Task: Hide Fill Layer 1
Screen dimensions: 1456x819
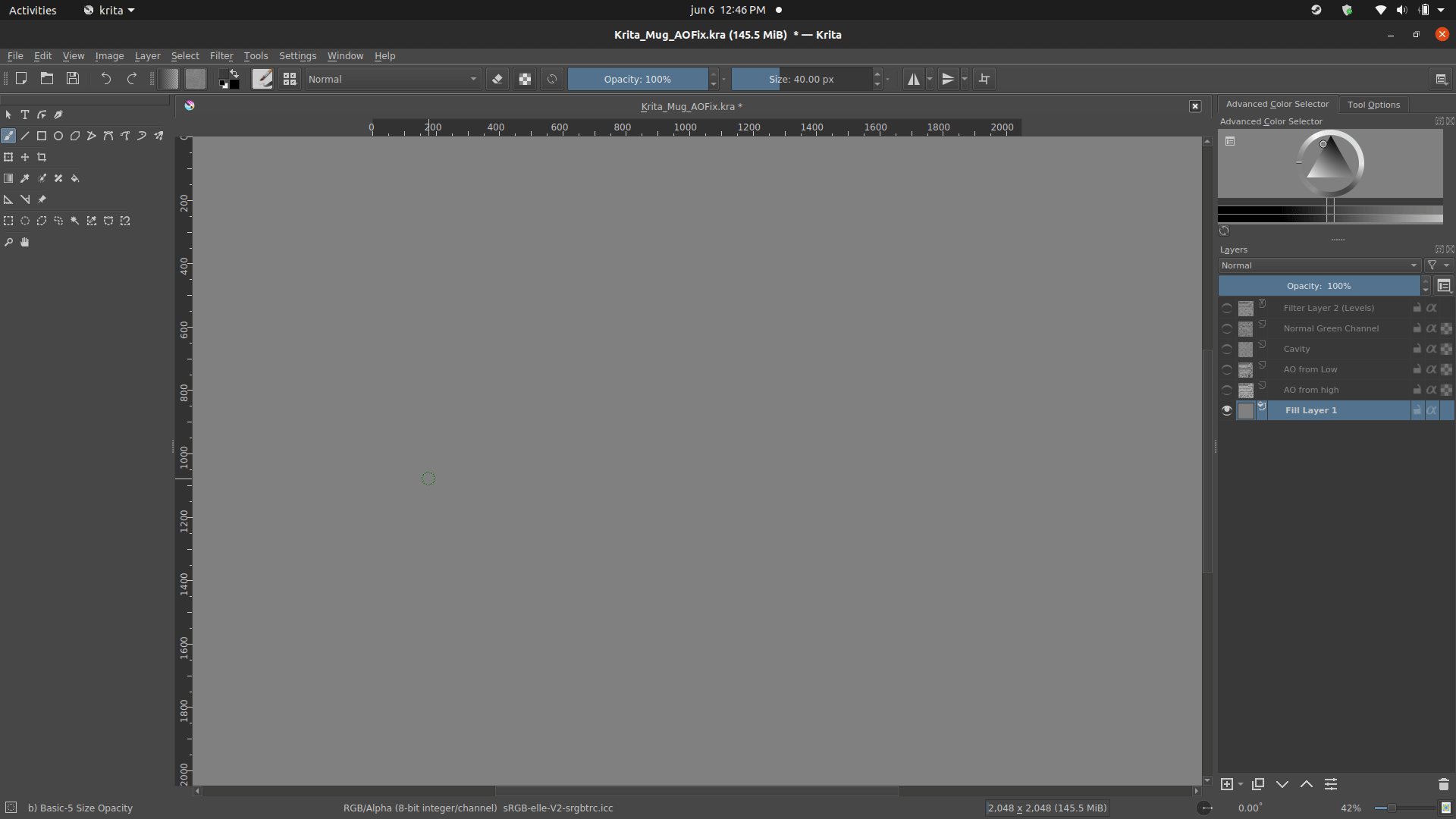Action: click(1227, 410)
